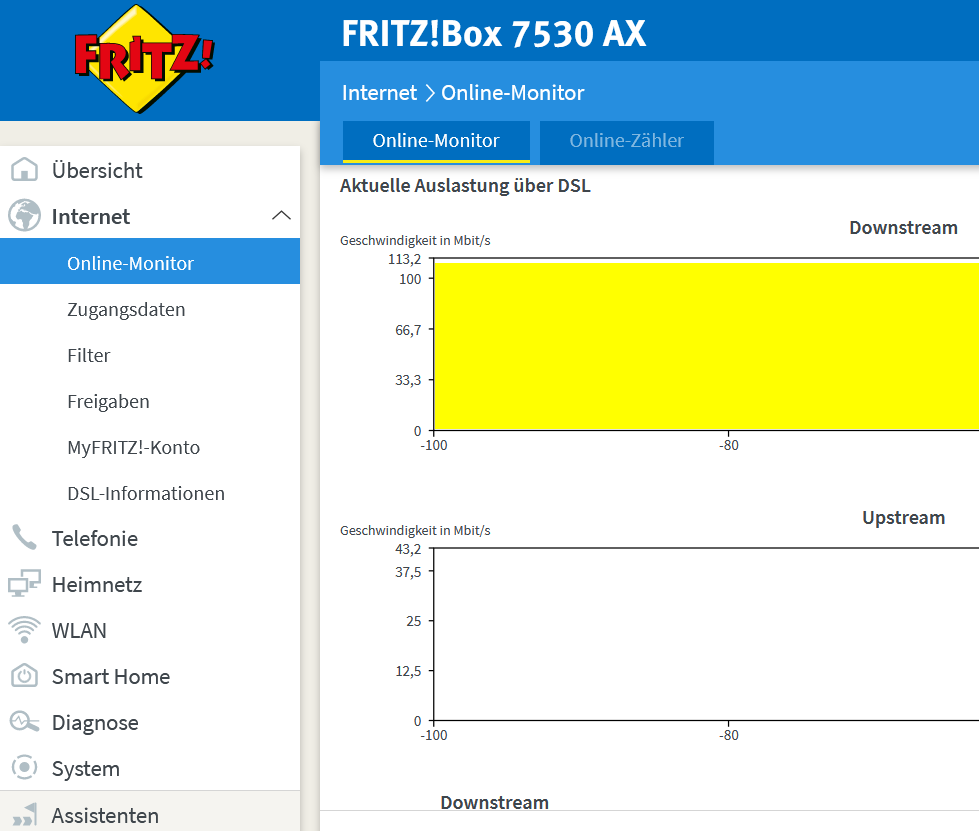The image size is (979, 831).
Task: Click the Übersicht house icon
Action: (x=24, y=170)
